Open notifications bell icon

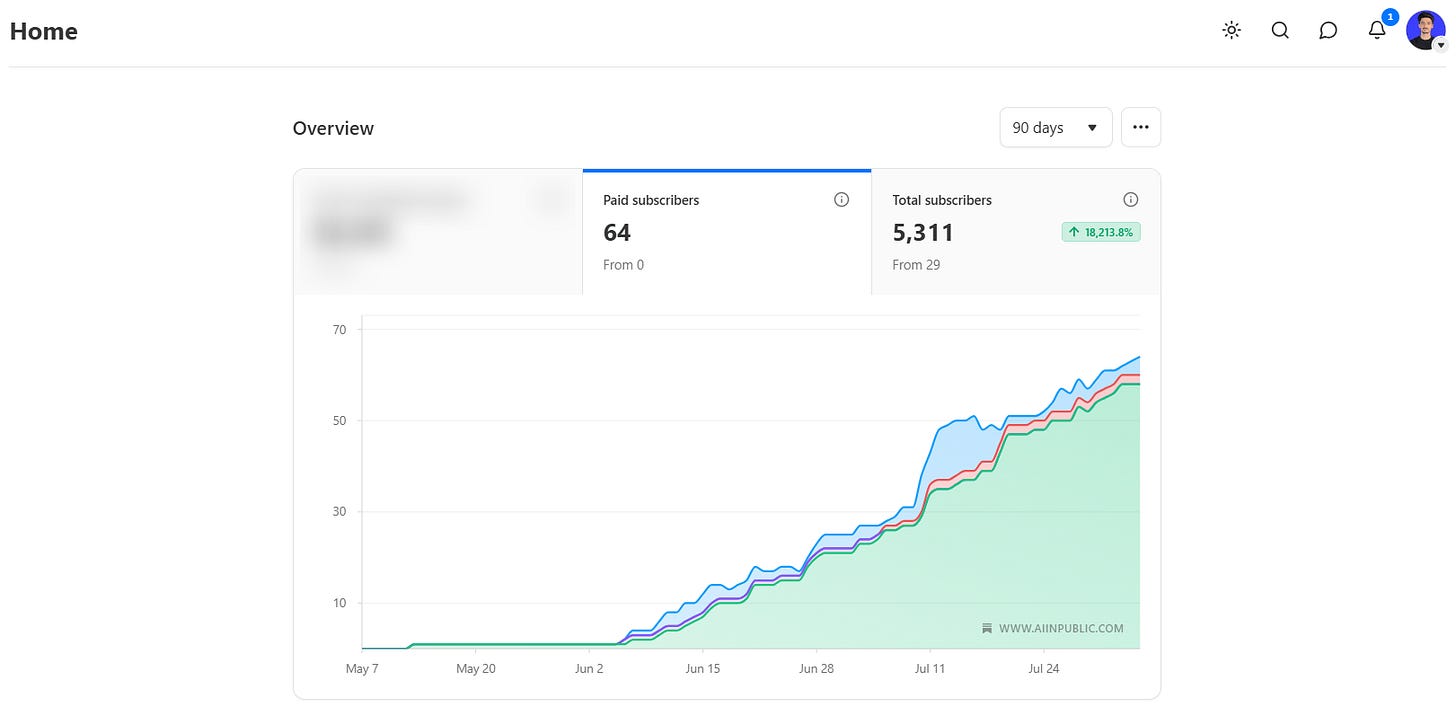pyautogui.click(x=1377, y=30)
